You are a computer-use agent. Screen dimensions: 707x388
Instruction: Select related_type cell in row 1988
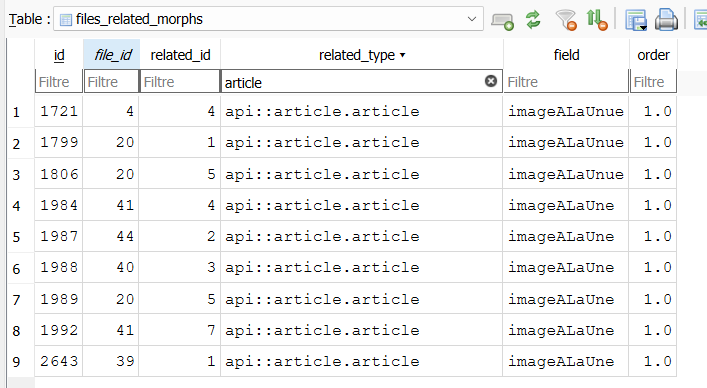pos(362,268)
